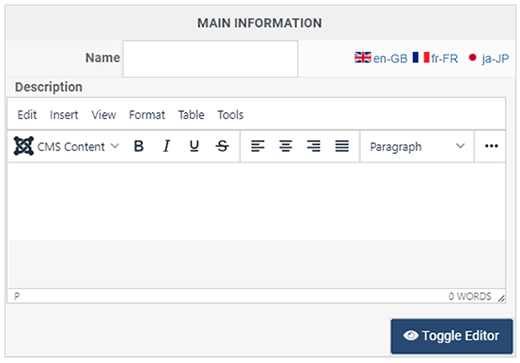Show more toolbar options with ellipsis
Image resolution: width=520 pixels, height=363 pixels.
[x=491, y=146]
